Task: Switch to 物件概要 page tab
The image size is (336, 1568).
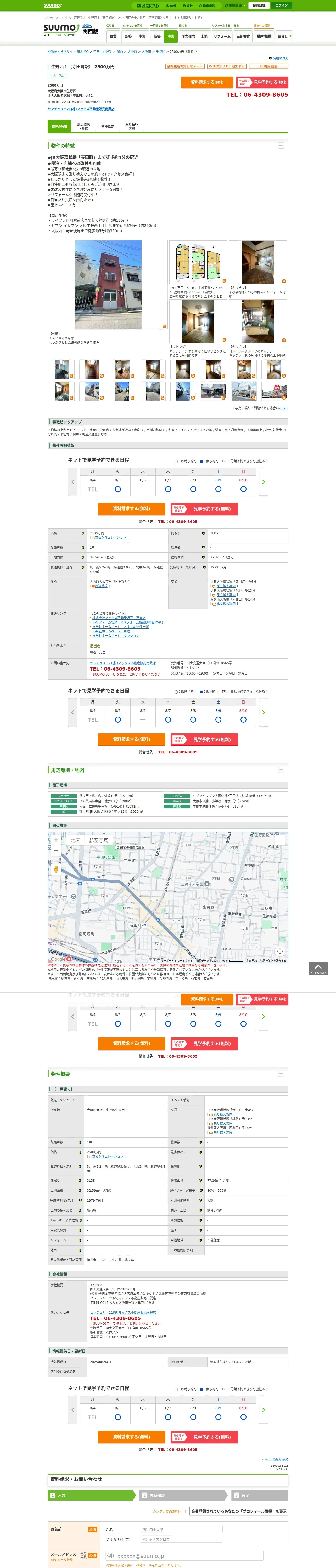Action: coord(107,126)
